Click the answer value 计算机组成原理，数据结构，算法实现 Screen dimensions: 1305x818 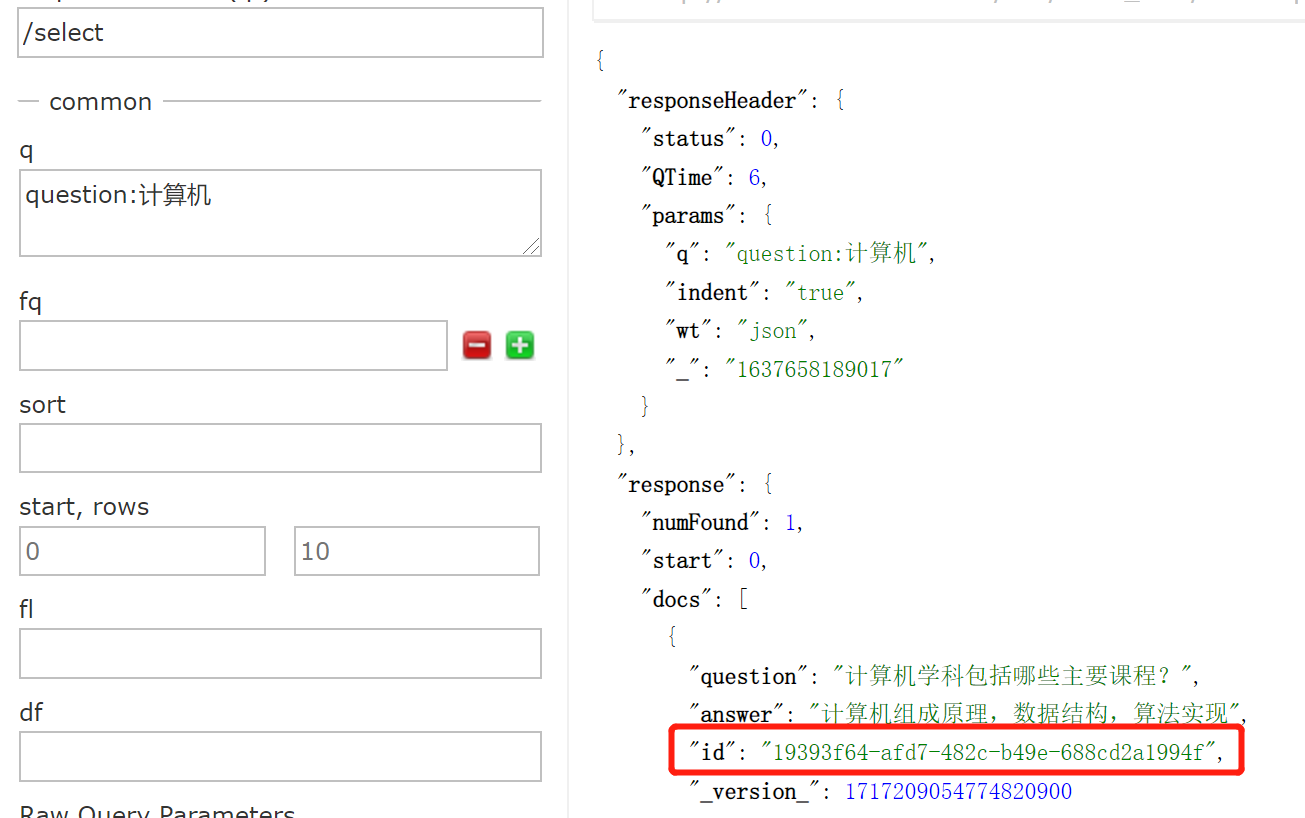point(1026,714)
